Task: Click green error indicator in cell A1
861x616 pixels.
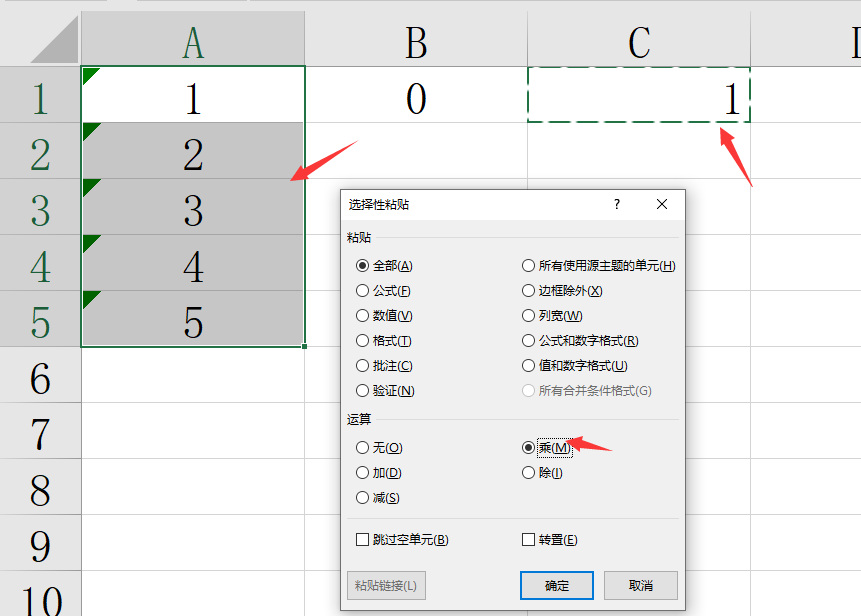Action: (x=89, y=74)
